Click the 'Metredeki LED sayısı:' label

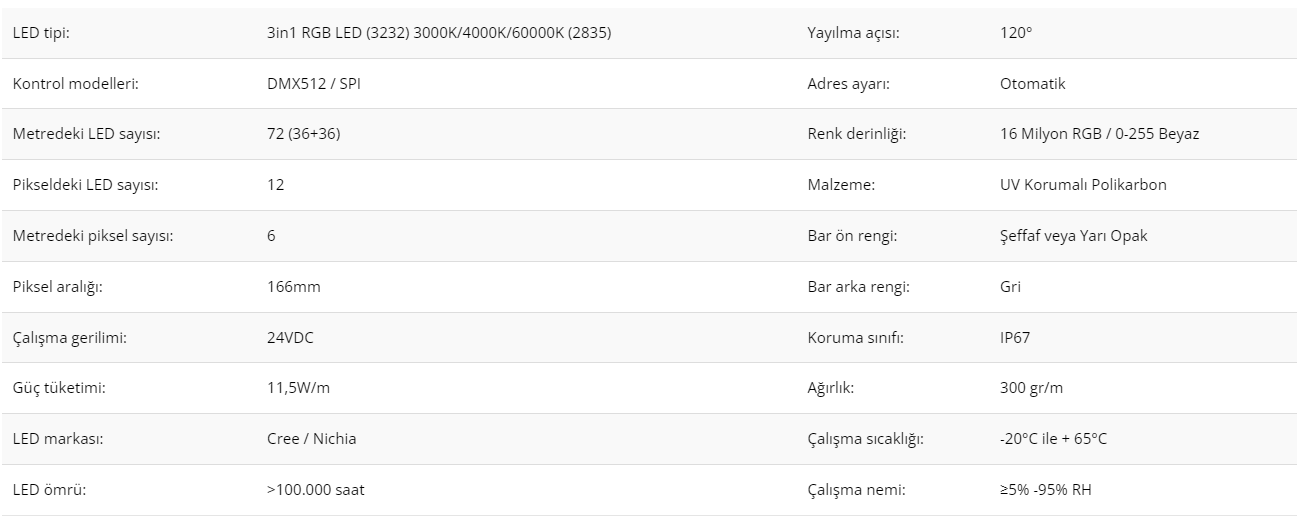pos(86,134)
